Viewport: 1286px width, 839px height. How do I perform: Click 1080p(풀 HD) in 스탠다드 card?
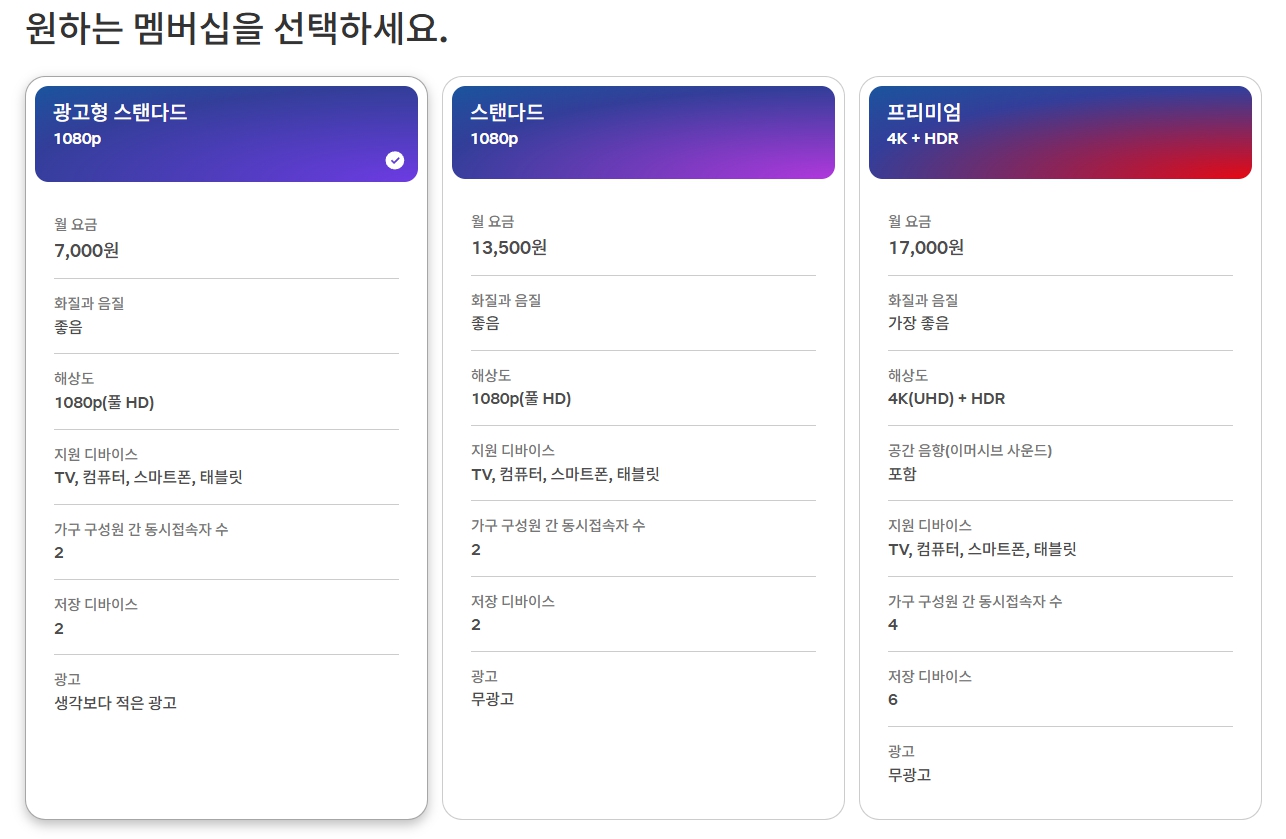tap(521, 398)
